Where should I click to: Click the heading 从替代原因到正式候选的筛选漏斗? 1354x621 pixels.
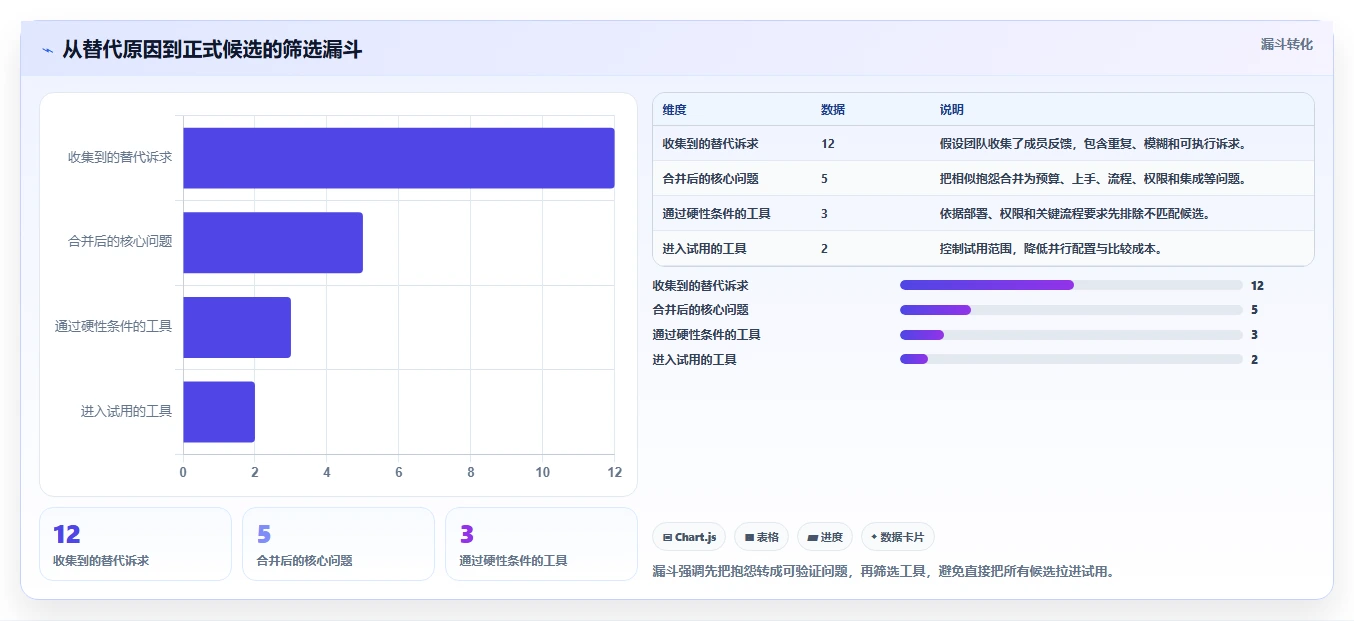pyautogui.click(x=212, y=50)
